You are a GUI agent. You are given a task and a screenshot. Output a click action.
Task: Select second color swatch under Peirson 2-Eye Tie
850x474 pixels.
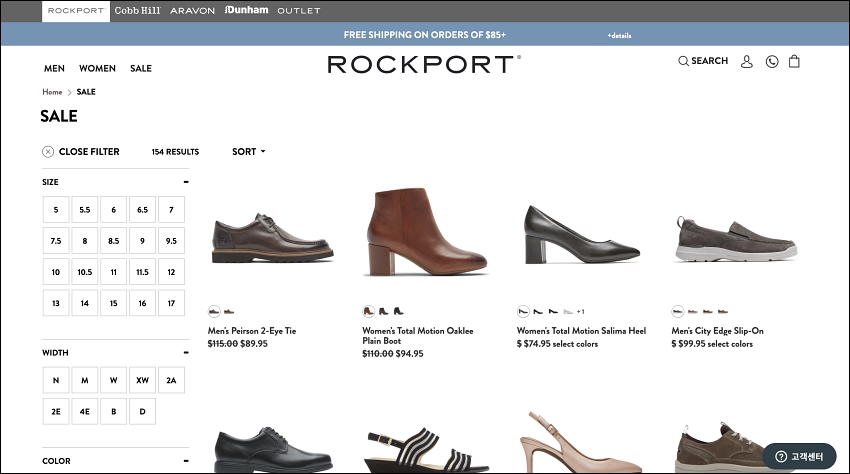tap(229, 311)
